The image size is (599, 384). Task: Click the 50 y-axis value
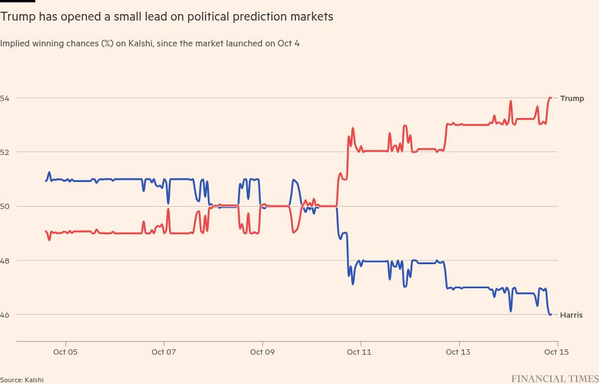pos(4,207)
